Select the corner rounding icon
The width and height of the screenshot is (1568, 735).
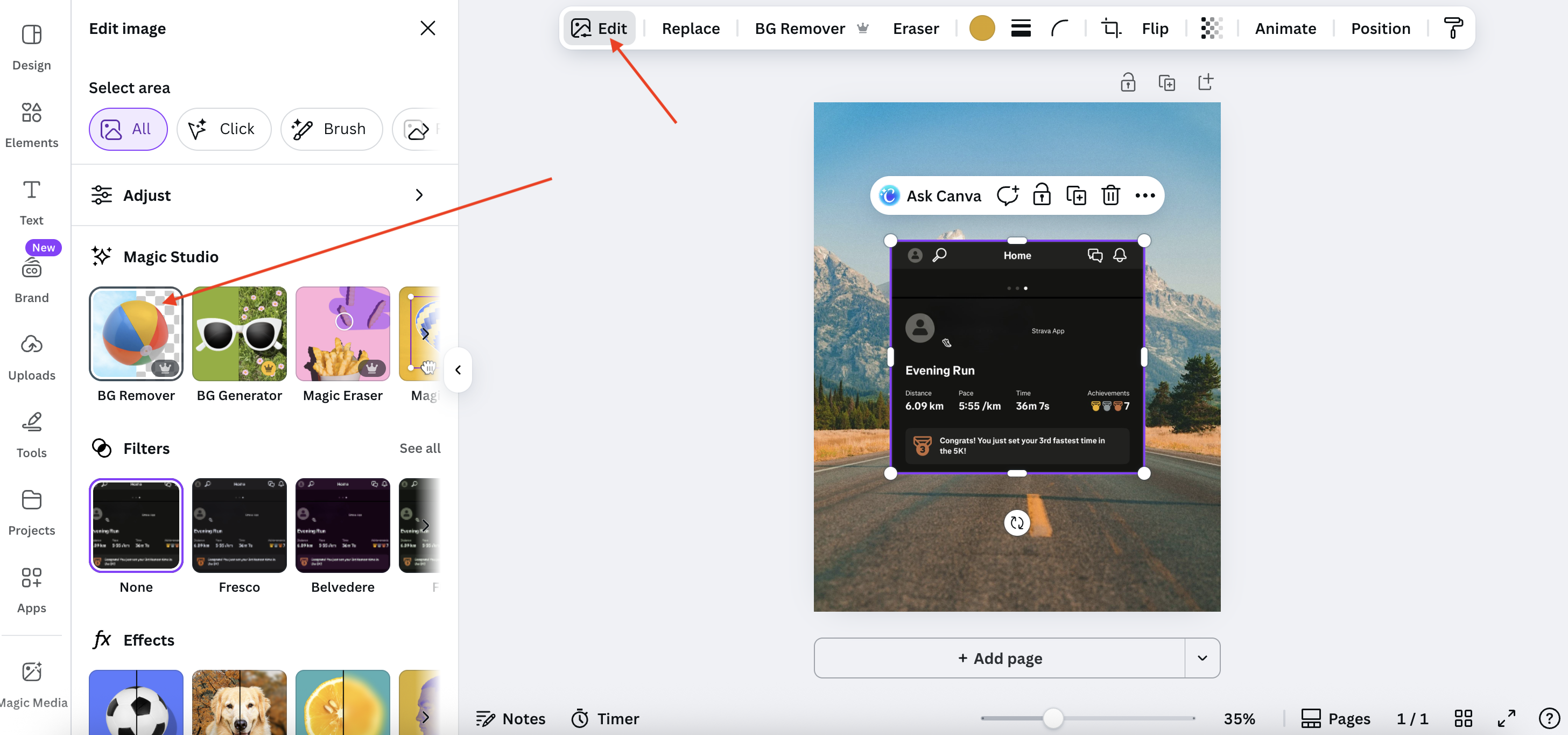(x=1060, y=29)
